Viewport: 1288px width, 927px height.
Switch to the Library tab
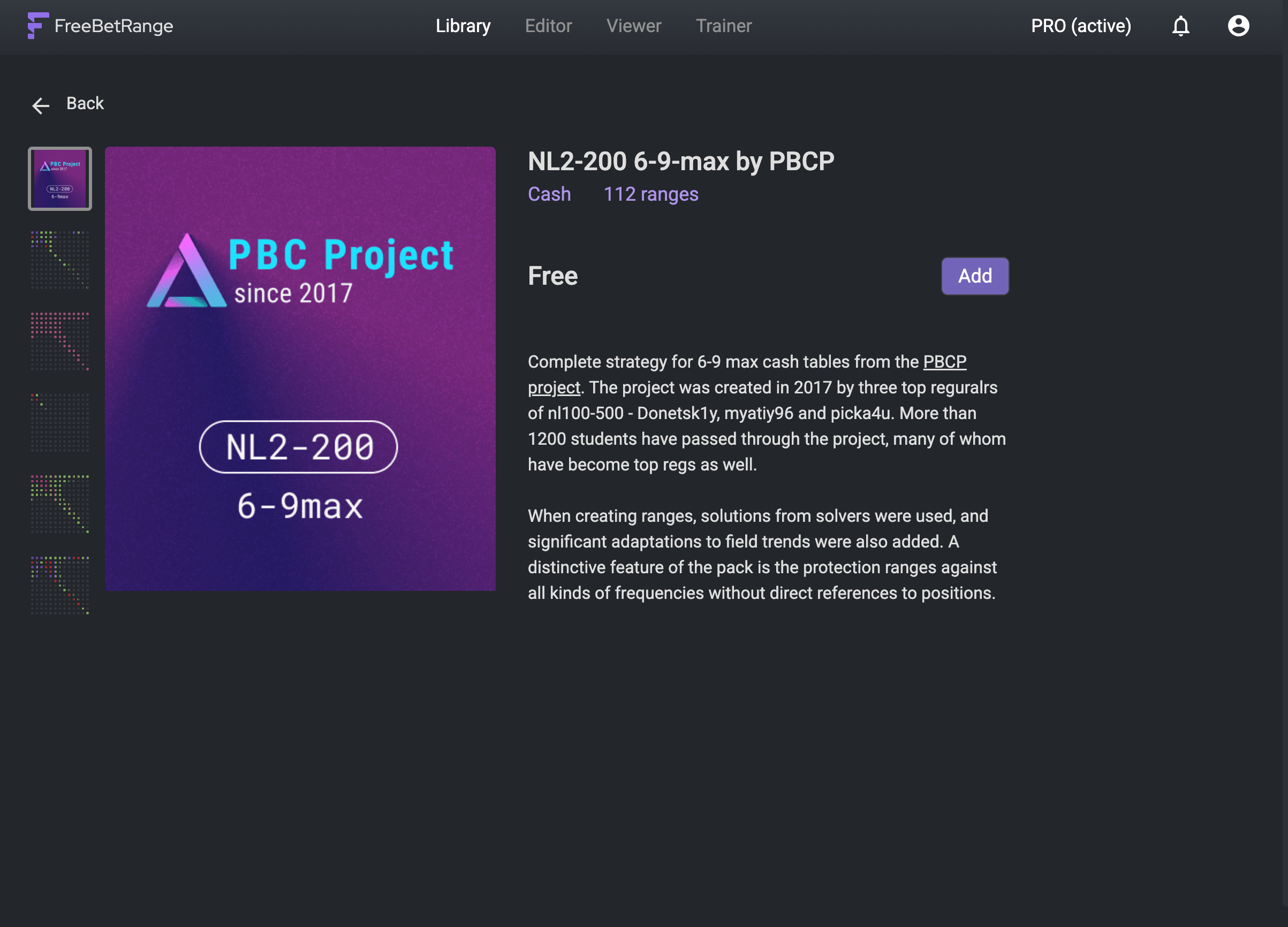(x=463, y=26)
